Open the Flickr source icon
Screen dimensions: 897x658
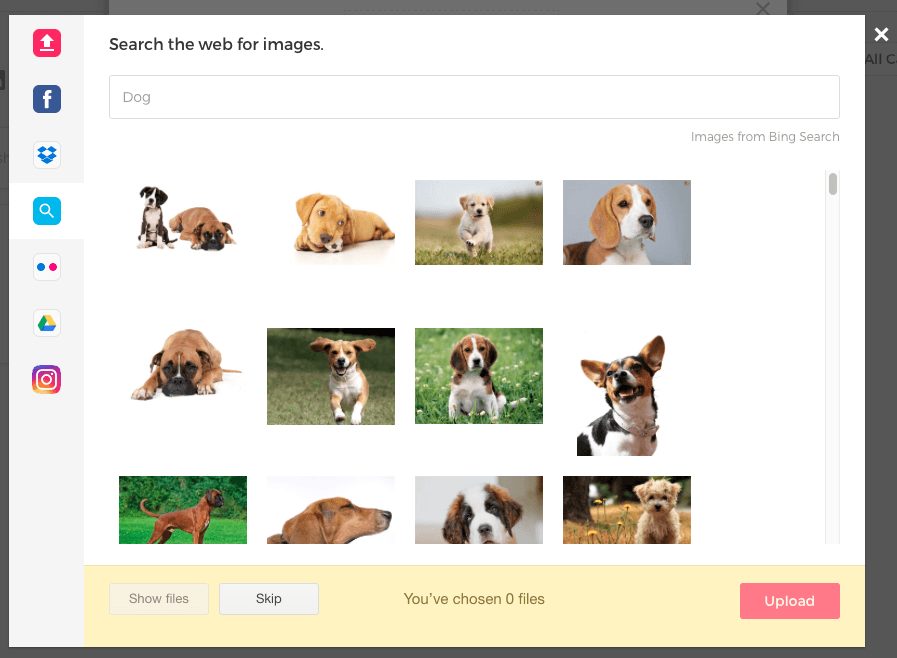pyautogui.click(x=47, y=267)
